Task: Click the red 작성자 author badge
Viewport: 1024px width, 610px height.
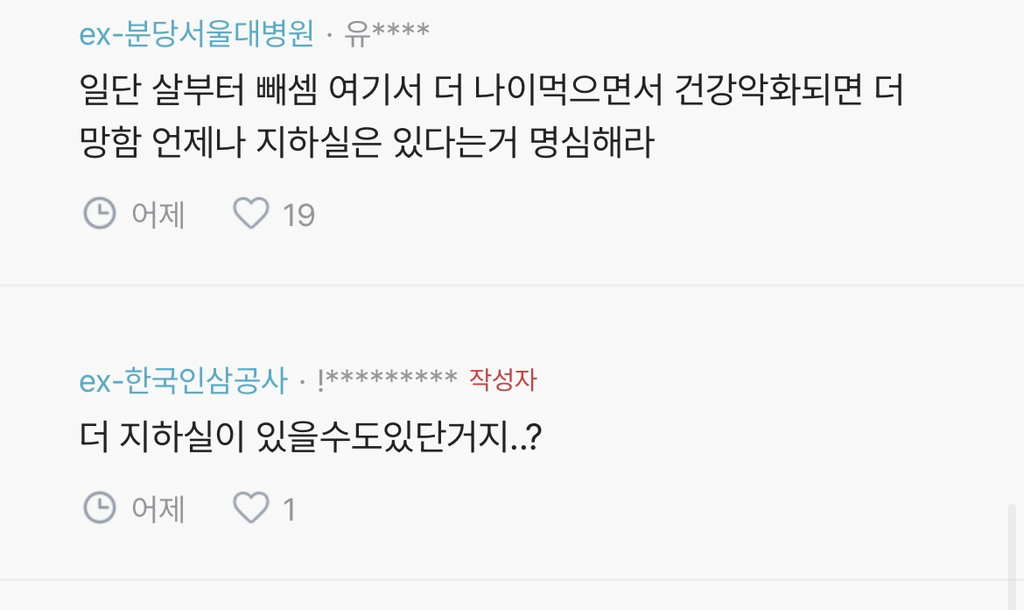Action: [x=503, y=380]
